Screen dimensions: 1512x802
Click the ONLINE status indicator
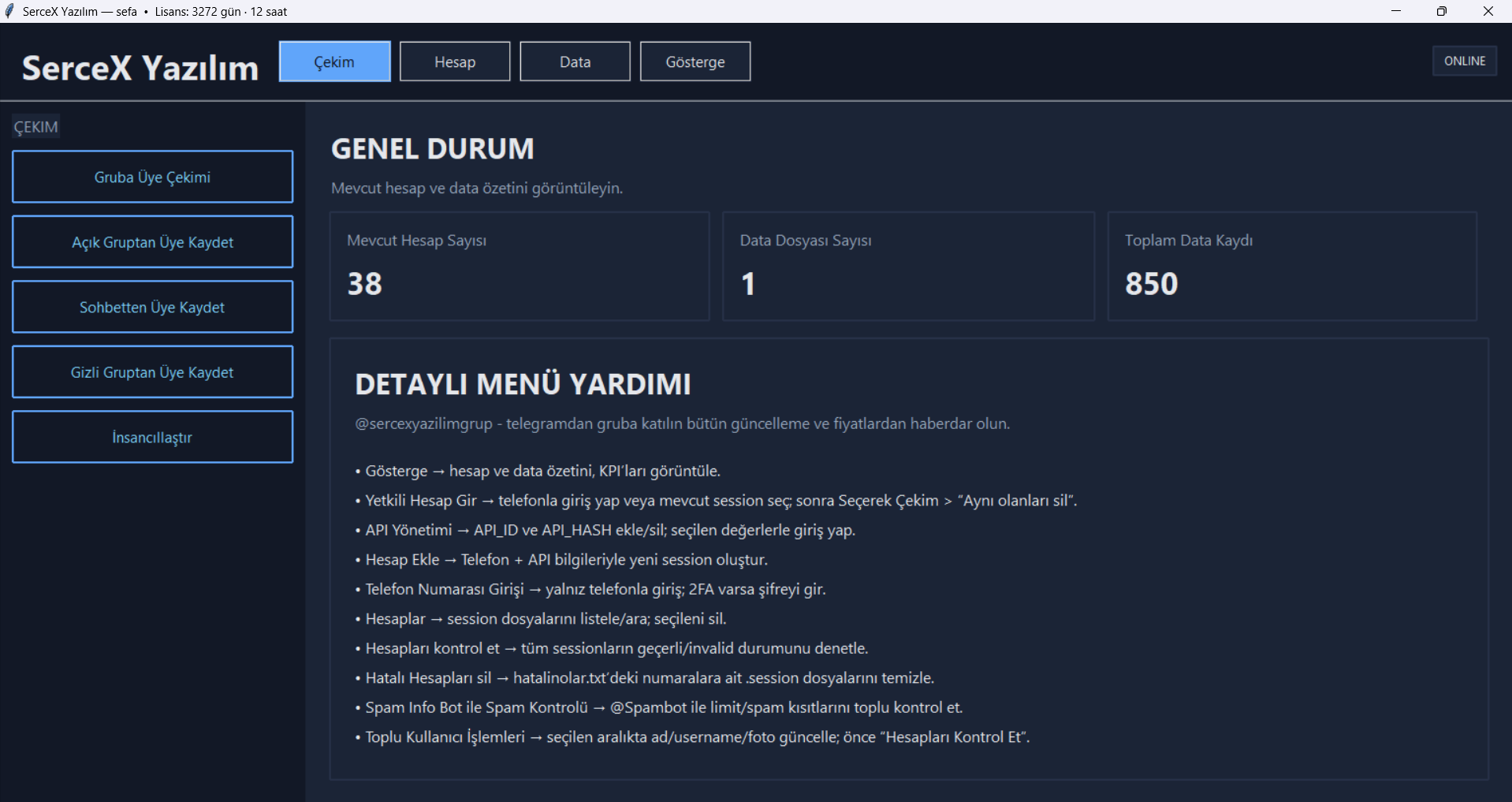point(1464,61)
